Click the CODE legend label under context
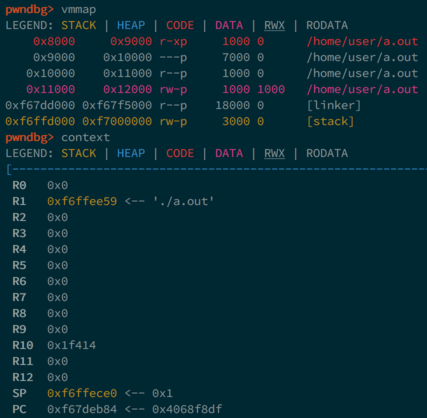The image size is (427, 418). coord(180,153)
